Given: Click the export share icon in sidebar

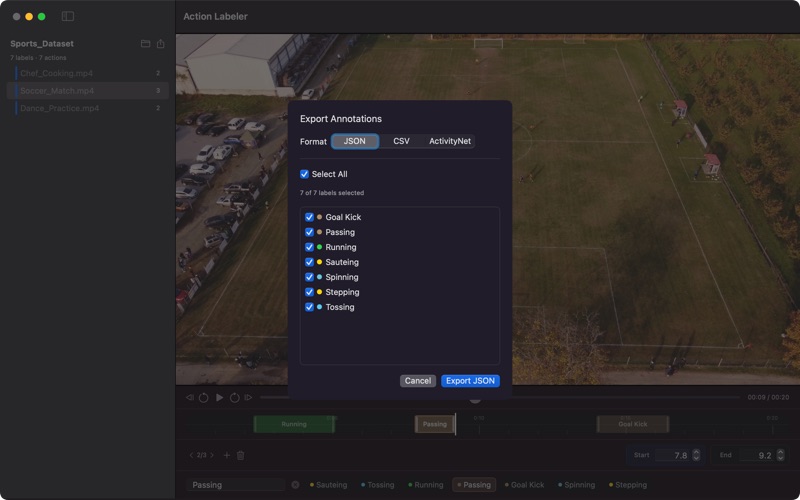Looking at the screenshot, I should [x=161, y=44].
